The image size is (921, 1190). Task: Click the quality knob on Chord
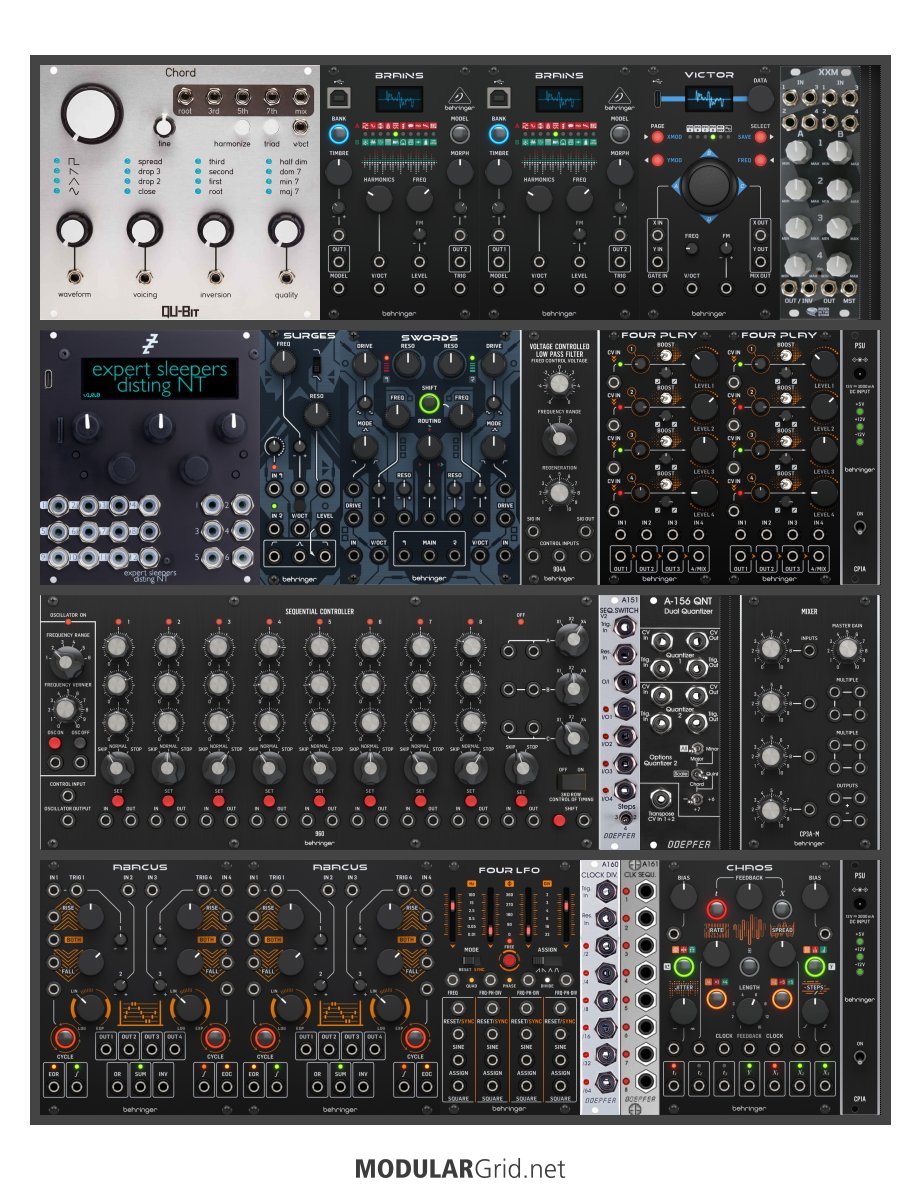coord(286,230)
